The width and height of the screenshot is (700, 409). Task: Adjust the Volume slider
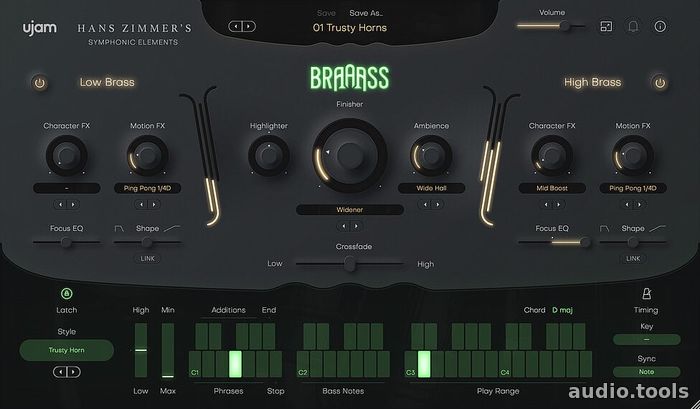tap(551, 26)
